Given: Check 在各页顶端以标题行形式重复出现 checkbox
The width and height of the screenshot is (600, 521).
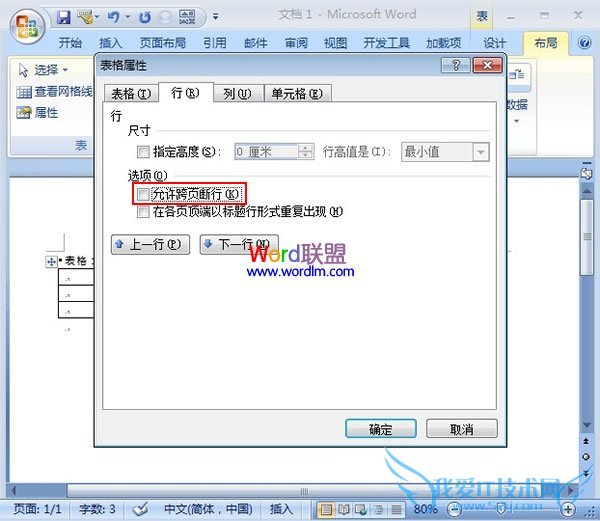Looking at the screenshot, I should click(x=143, y=212).
